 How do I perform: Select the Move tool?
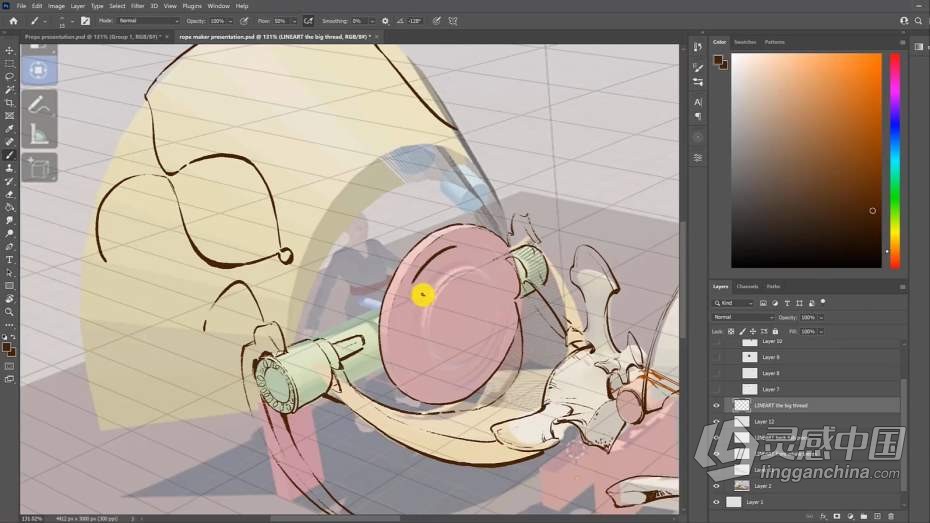point(10,50)
